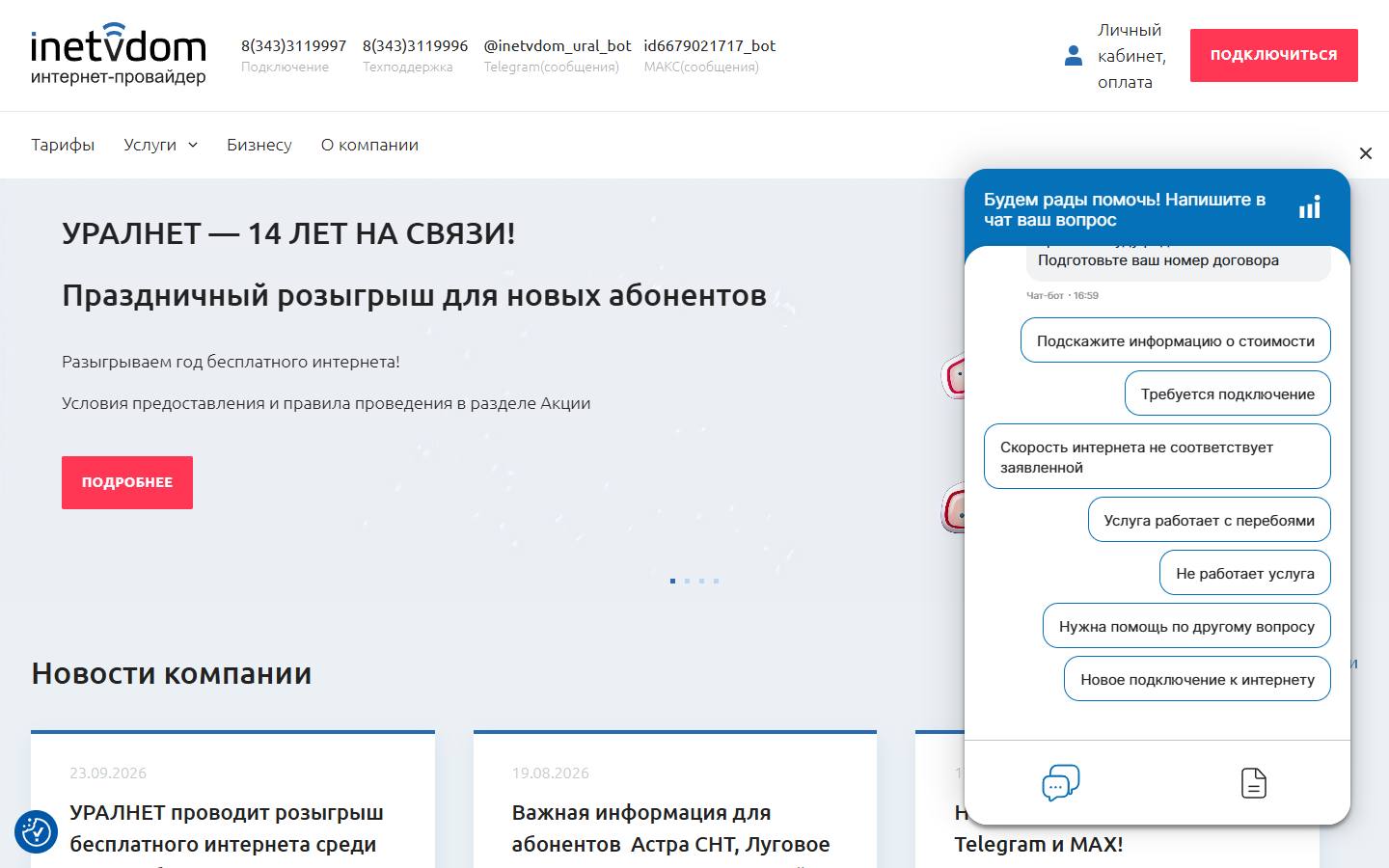Click the ПОДРОБНЕЕ button
Image resolution: width=1389 pixels, height=868 pixels.
click(x=127, y=482)
